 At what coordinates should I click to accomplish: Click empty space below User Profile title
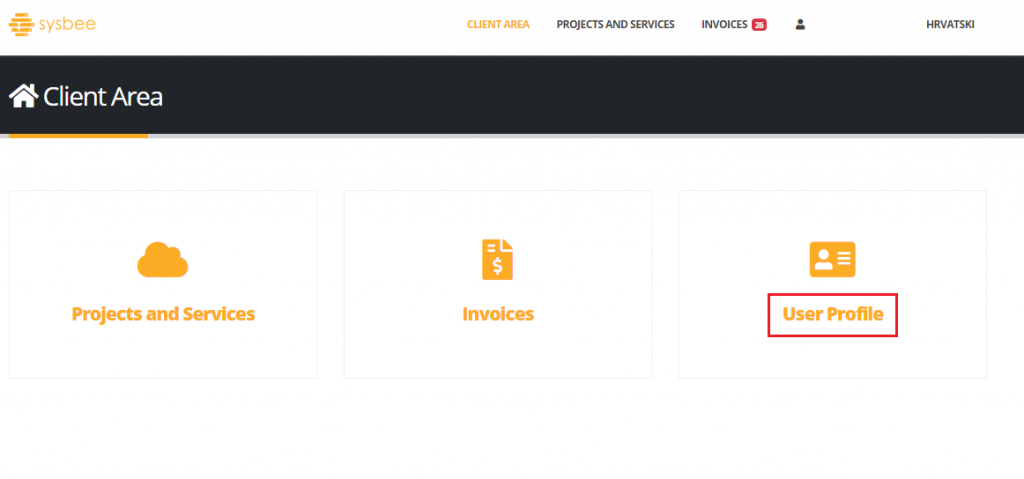point(832,358)
